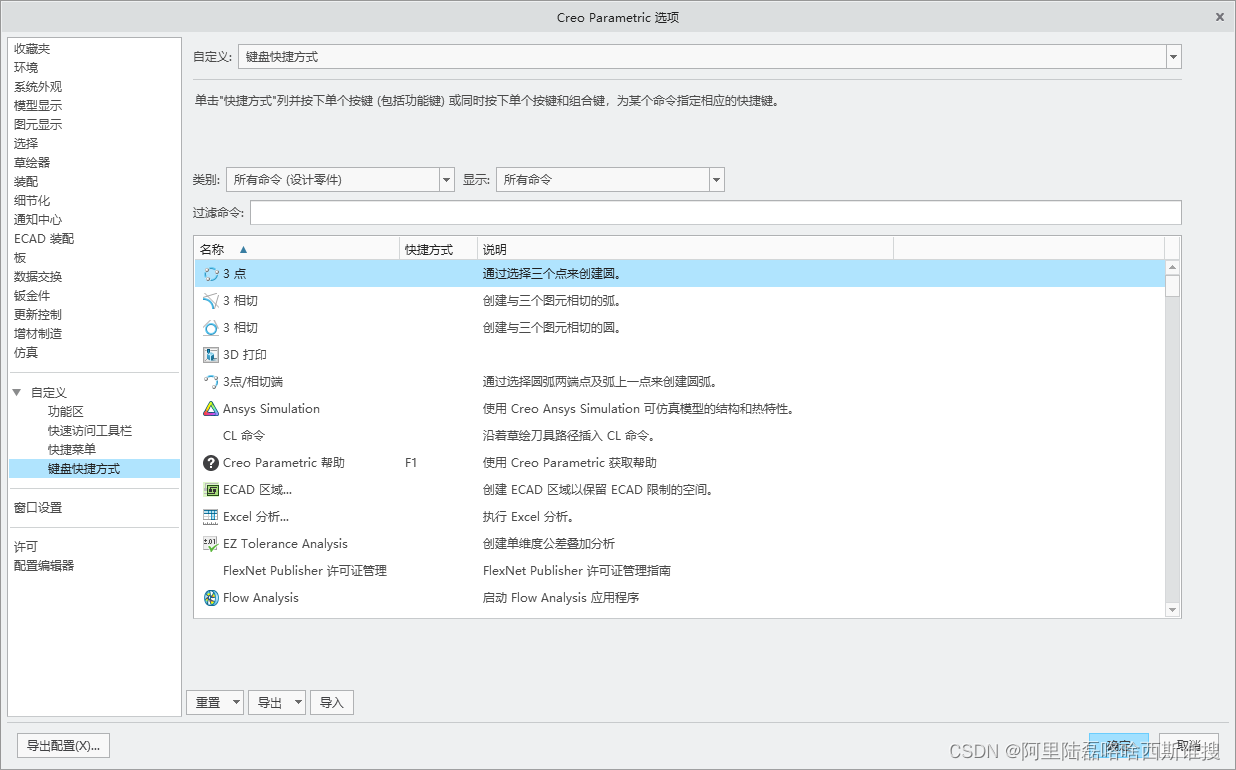1236x770 pixels.
Task: Open 图元显示 options
Action: click(x=38, y=124)
